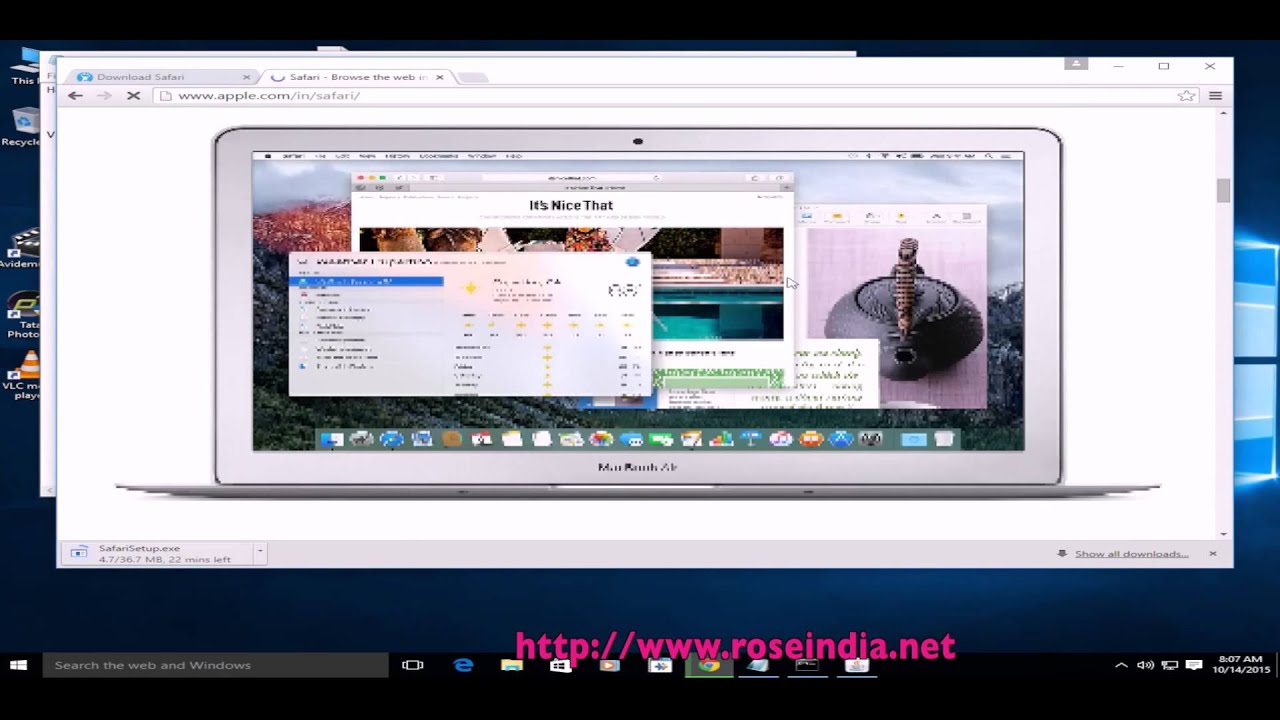
Task: Click the scrollbar up arrow
Action: [x=1224, y=114]
